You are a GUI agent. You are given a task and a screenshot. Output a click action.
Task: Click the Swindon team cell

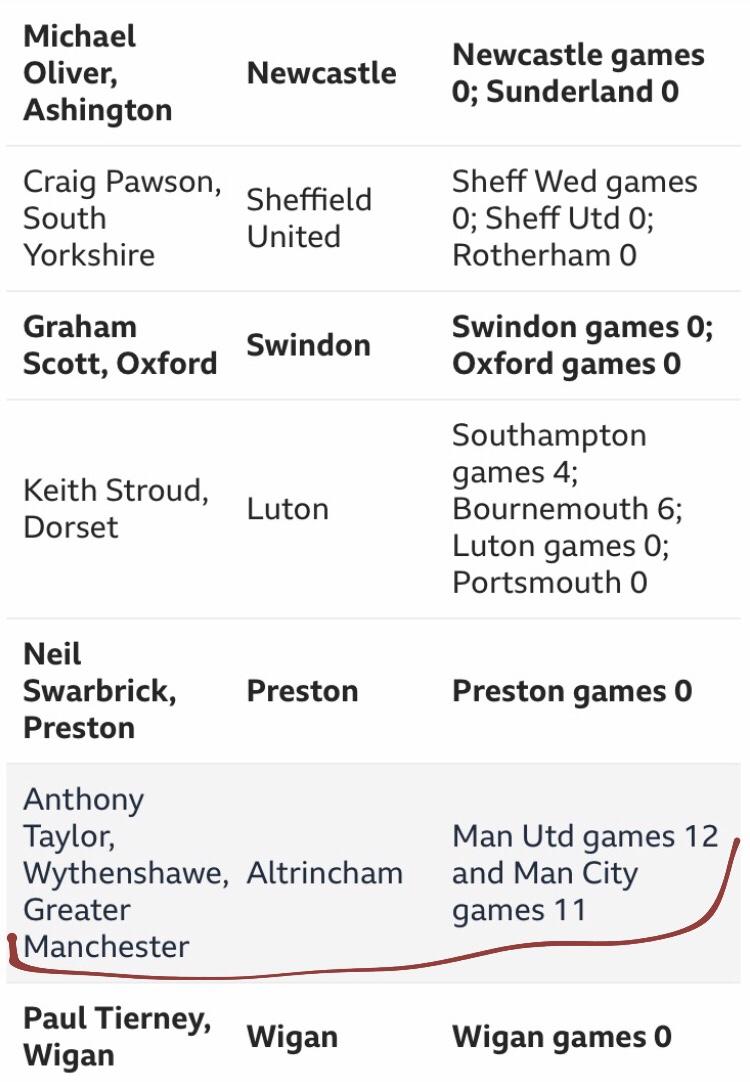tap(308, 345)
